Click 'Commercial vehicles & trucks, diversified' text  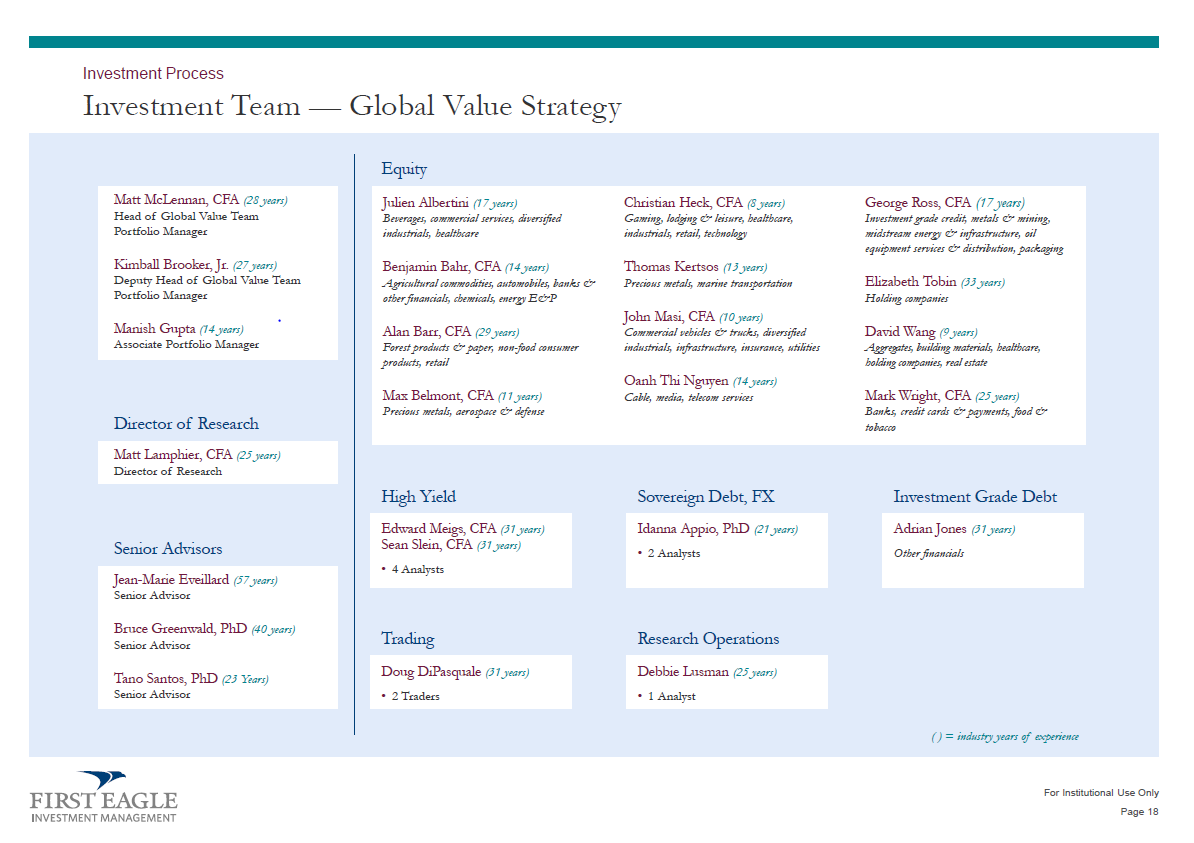[x=714, y=332]
